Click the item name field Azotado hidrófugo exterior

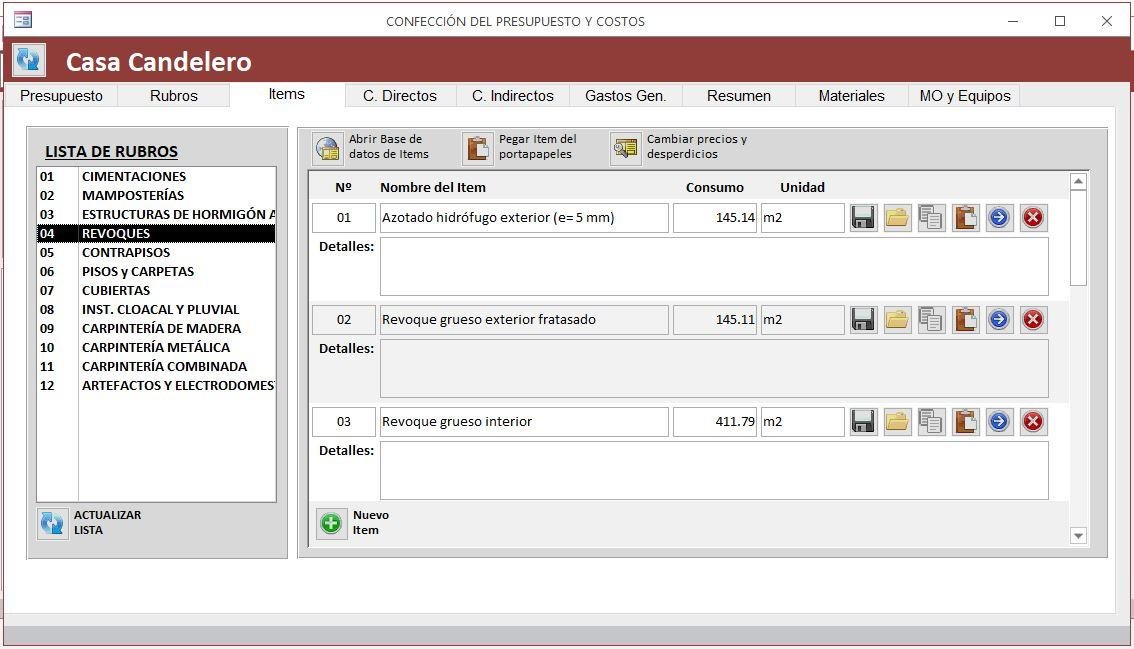click(x=524, y=218)
